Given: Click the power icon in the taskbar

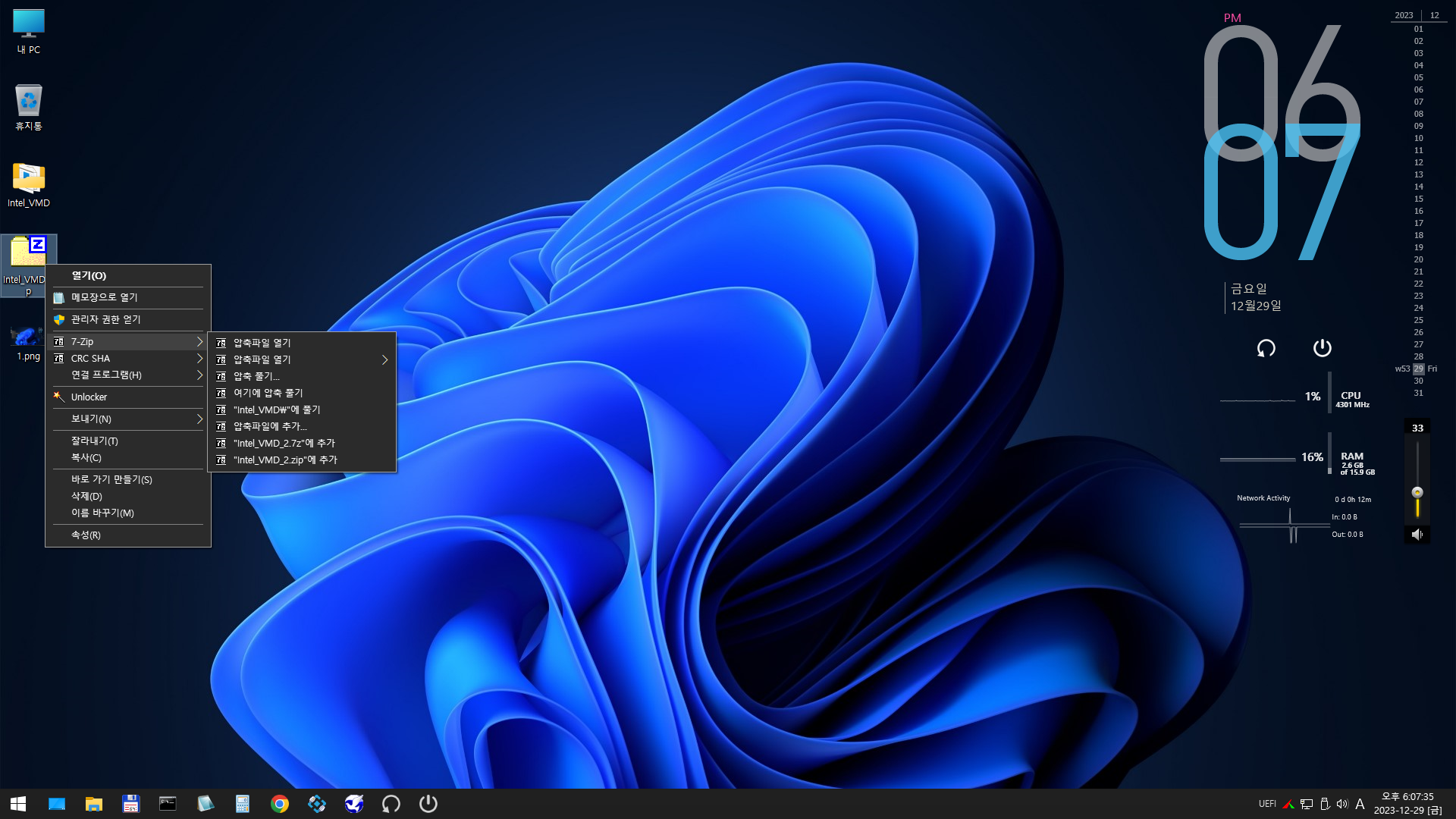Looking at the screenshot, I should pos(428,804).
